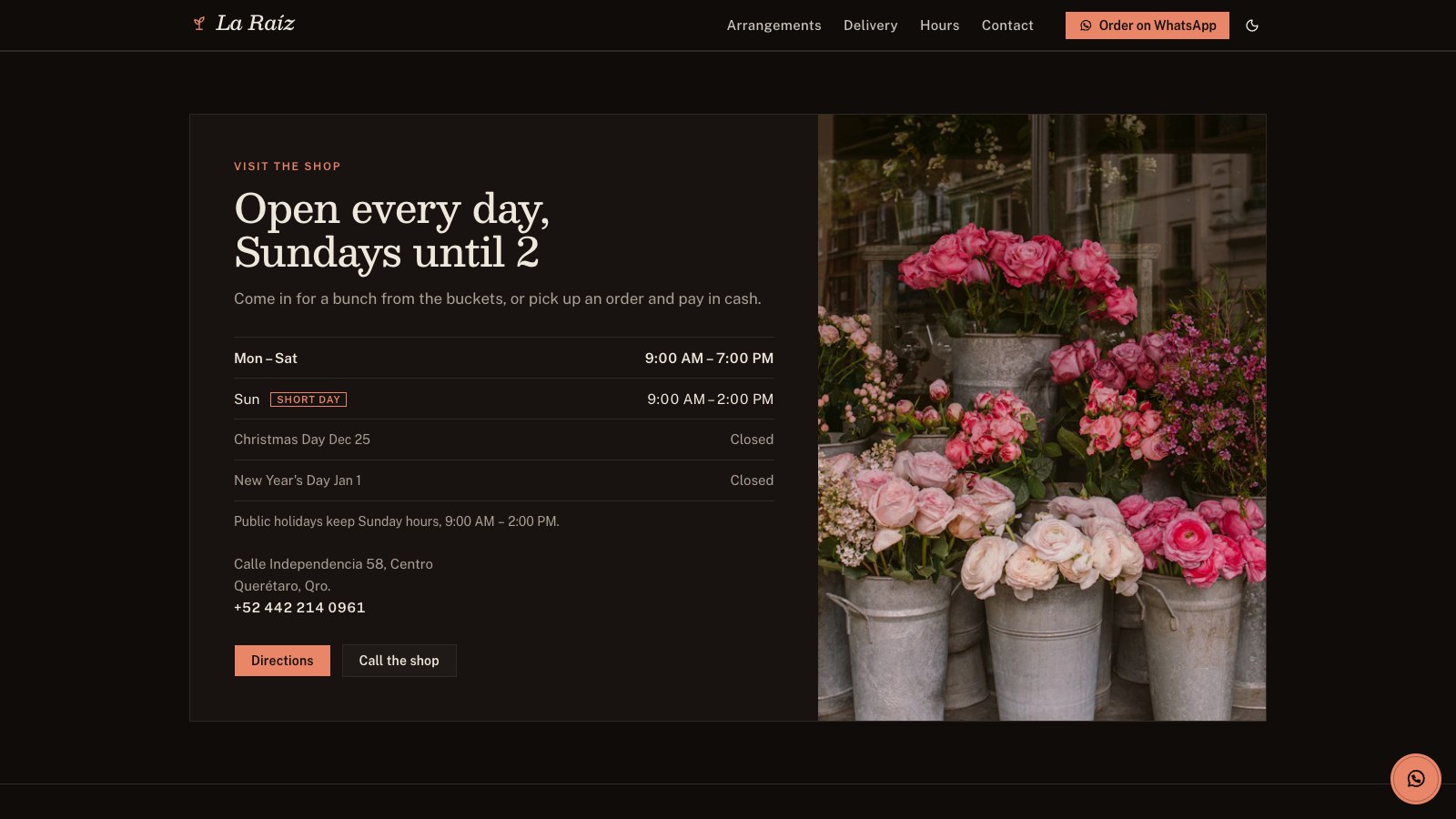Click the flower buckets photo
Viewport: 1456px width, 819px height.
pos(1042,418)
